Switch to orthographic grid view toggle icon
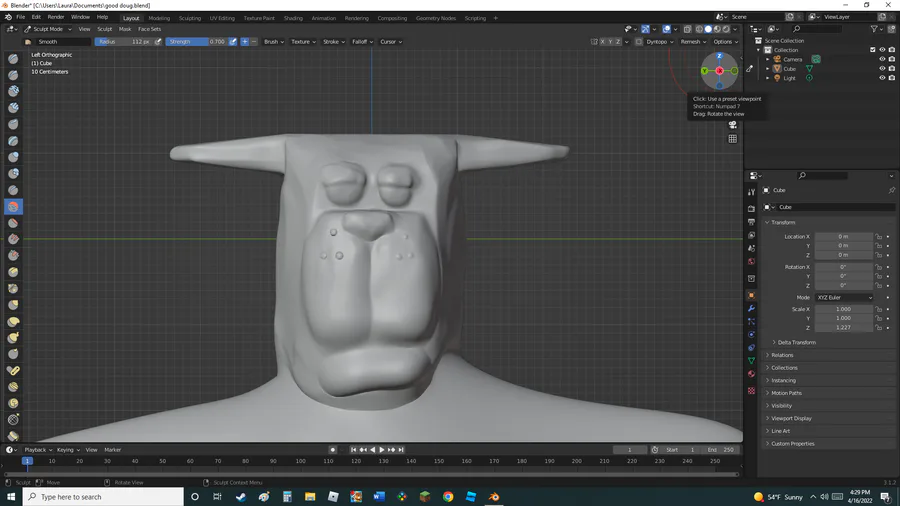This screenshot has width=900, height=506. [x=733, y=139]
